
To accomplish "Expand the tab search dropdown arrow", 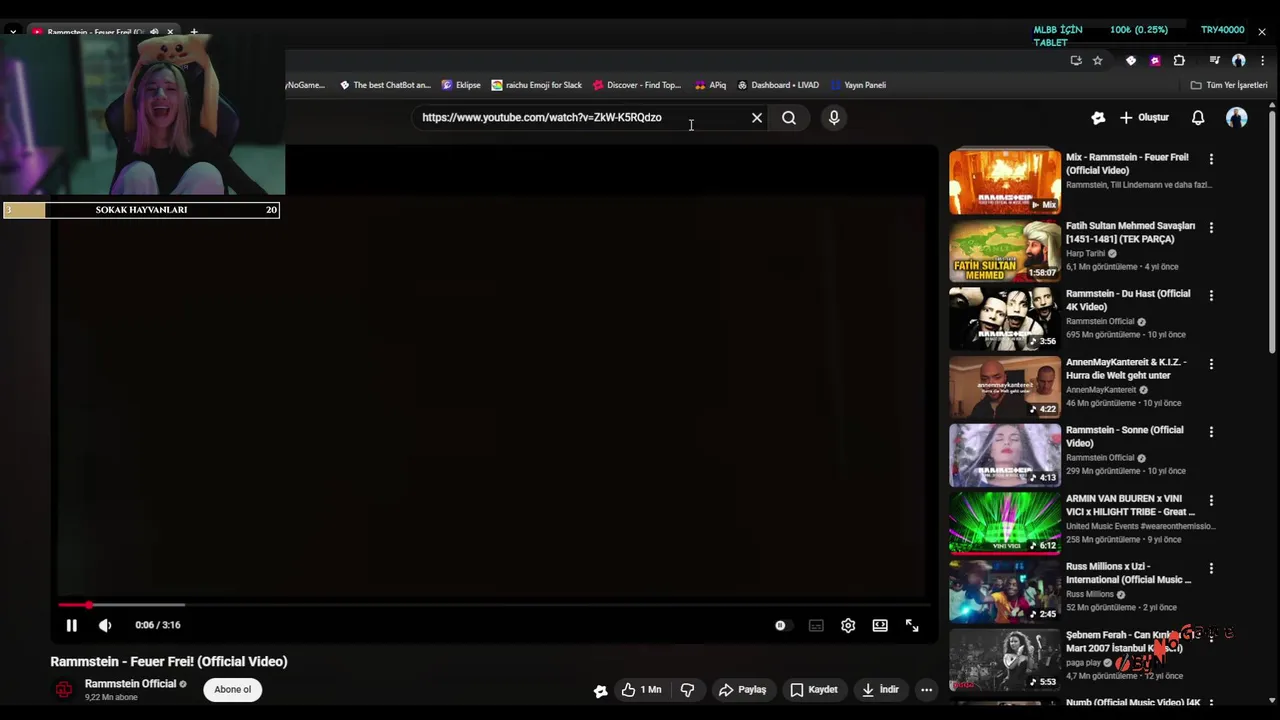I will (x=13, y=32).
